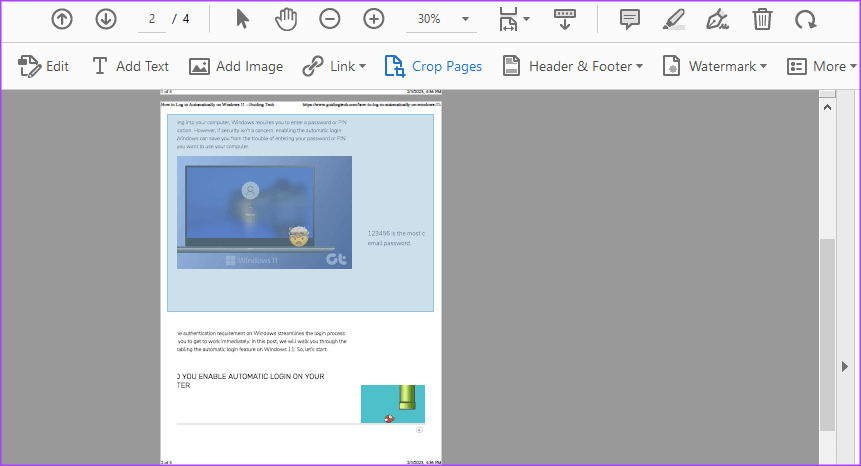Screen dimensions: 861x466
Task: Add a sticky note comment
Action: (630, 19)
